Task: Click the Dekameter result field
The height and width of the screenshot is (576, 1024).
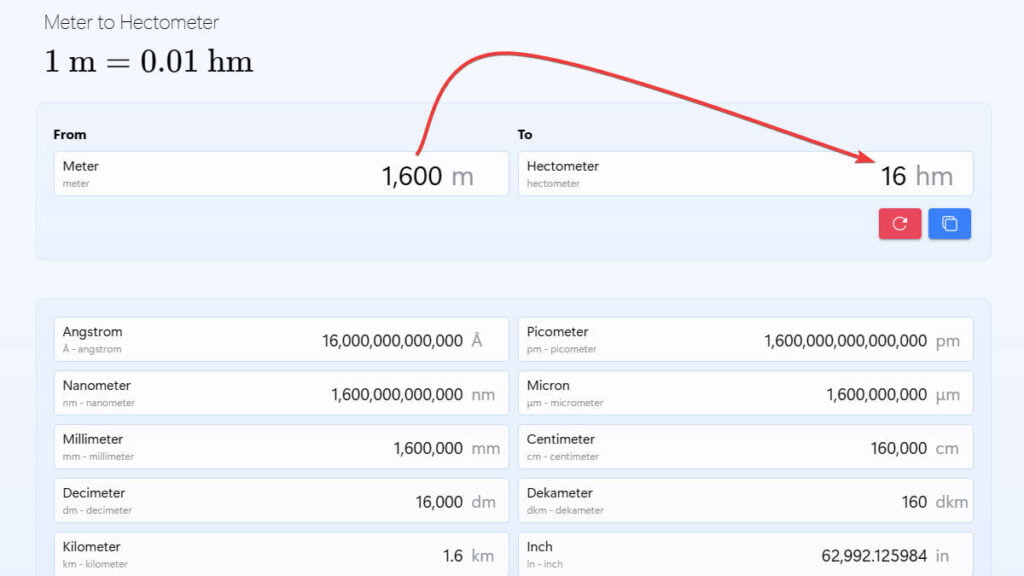Action: point(744,500)
